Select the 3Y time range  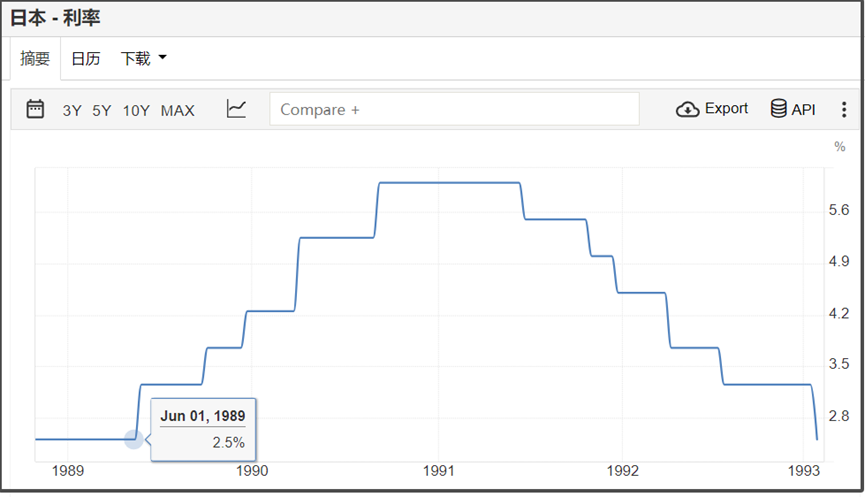pyautogui.click(x=72, y=110)
